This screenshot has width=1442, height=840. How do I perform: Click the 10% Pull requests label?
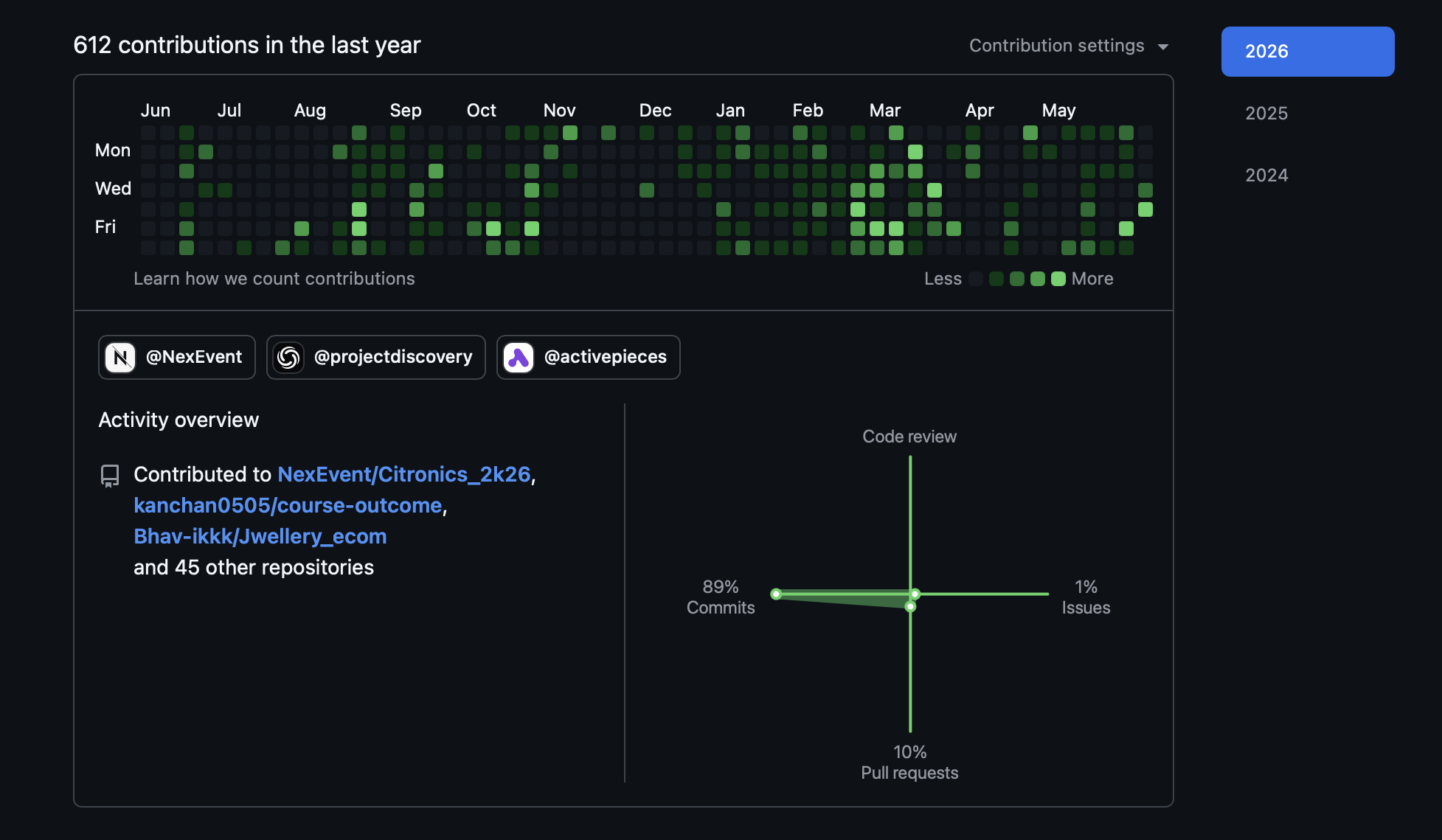[x=909, y=763]
